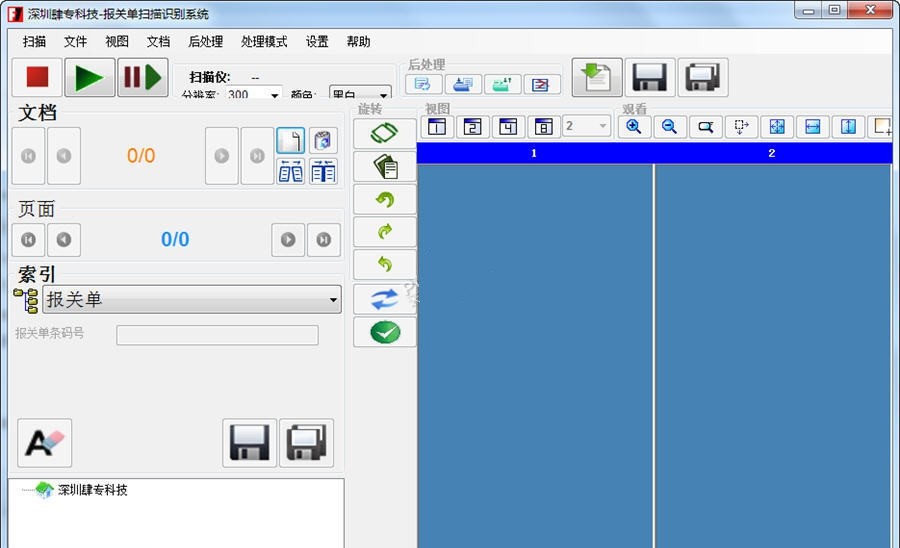Viewport: 900px width, 548px height.
Task: Switch to single-page view layout
Action: coord(437,126)
